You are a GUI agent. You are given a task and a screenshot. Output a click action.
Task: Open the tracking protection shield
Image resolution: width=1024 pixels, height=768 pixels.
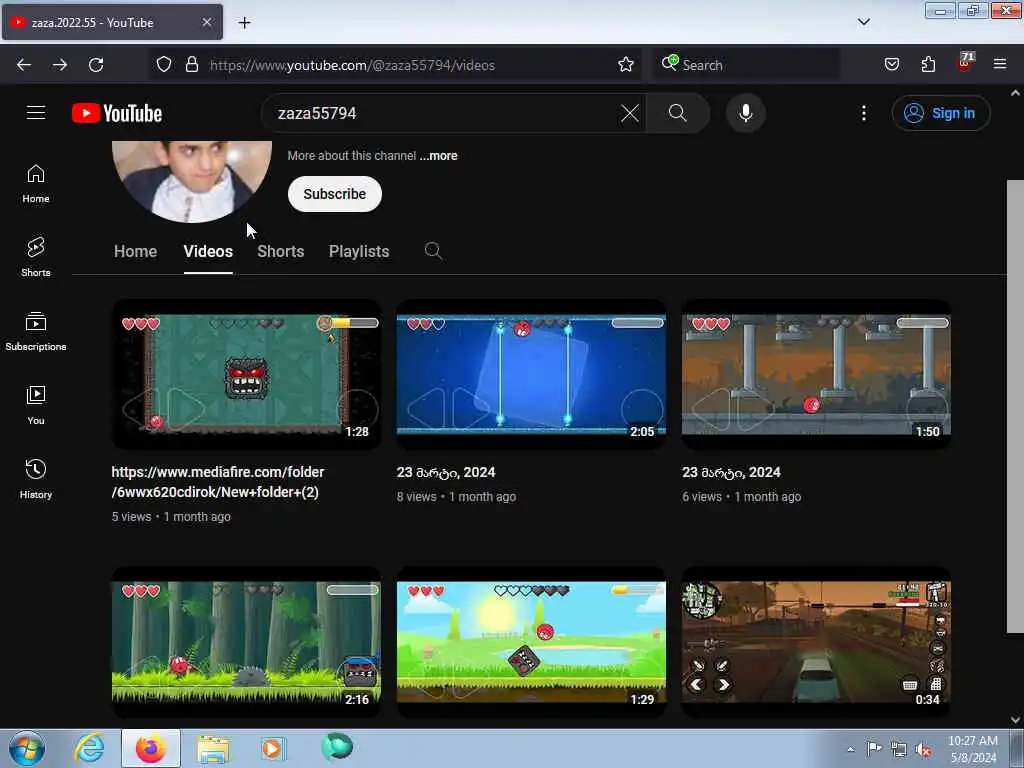pos(164,65)
